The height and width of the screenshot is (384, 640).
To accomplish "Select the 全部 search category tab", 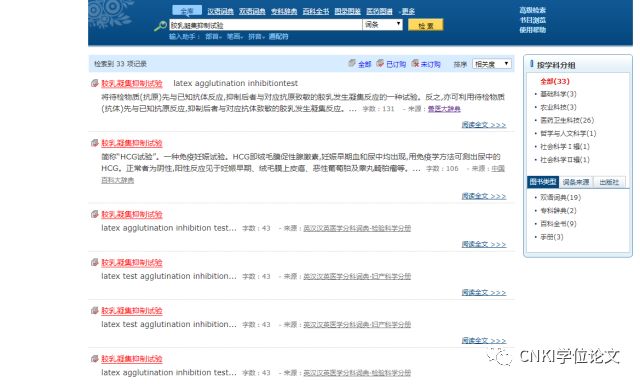I will (x=187, y=11).
